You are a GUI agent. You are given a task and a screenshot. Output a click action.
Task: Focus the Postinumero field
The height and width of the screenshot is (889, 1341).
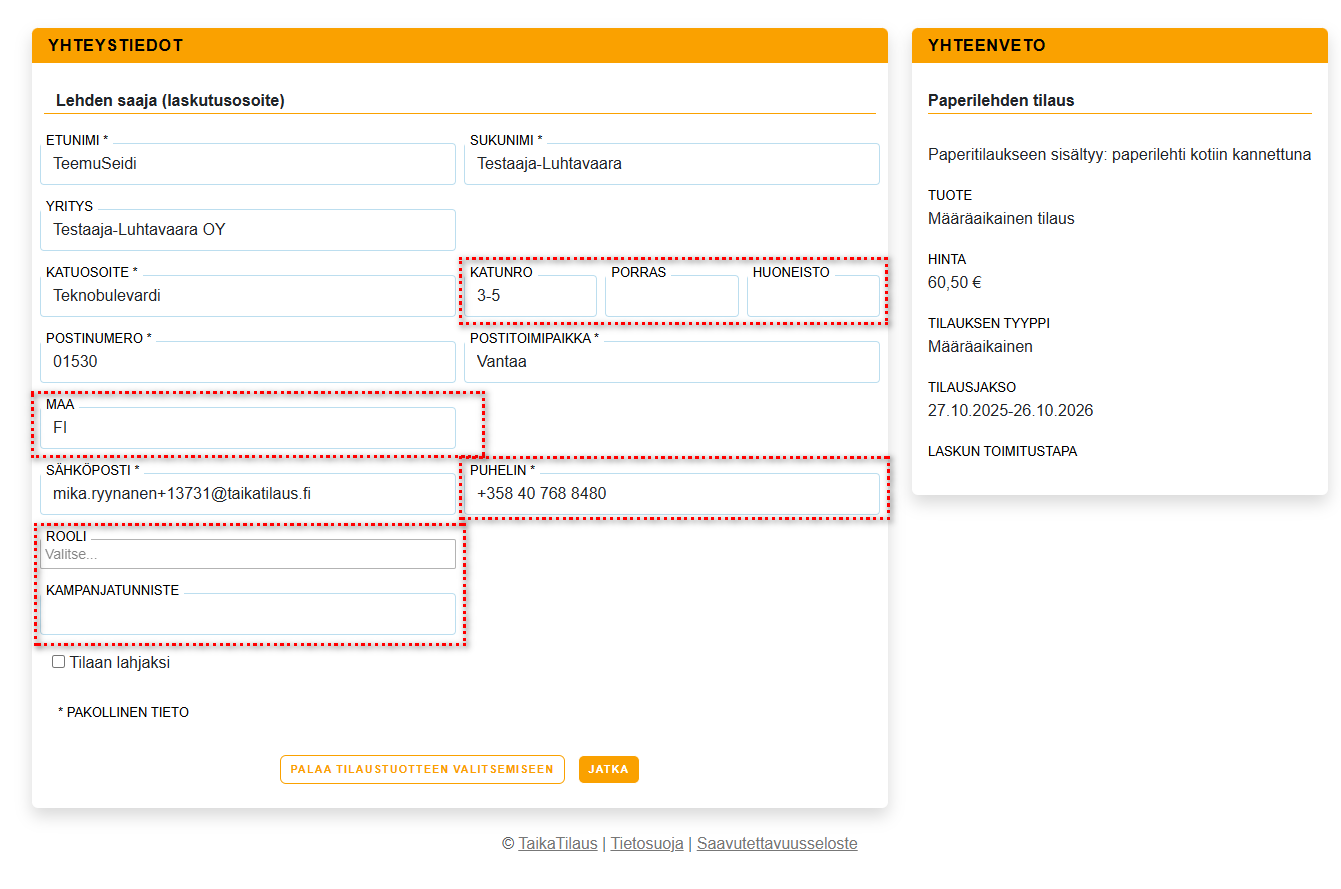tap(248, 362)
